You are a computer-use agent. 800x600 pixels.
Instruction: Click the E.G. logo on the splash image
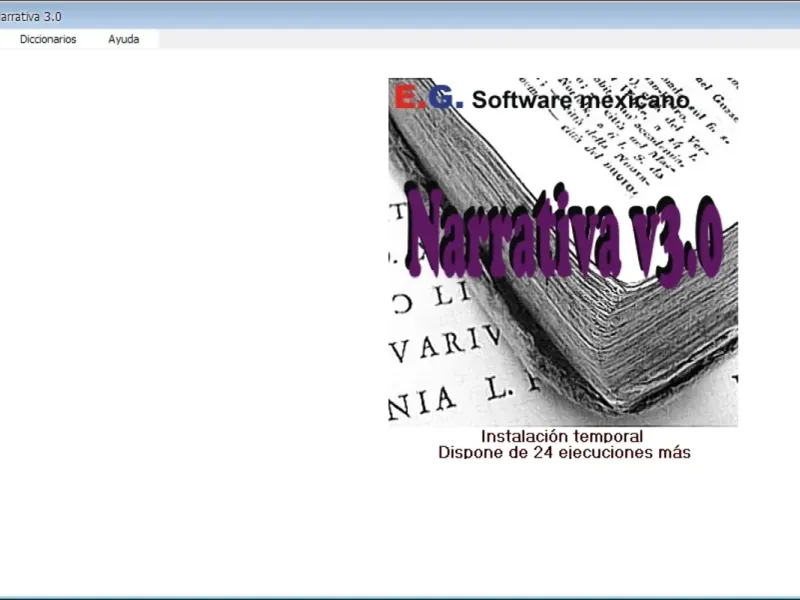[x=429, y=97]
